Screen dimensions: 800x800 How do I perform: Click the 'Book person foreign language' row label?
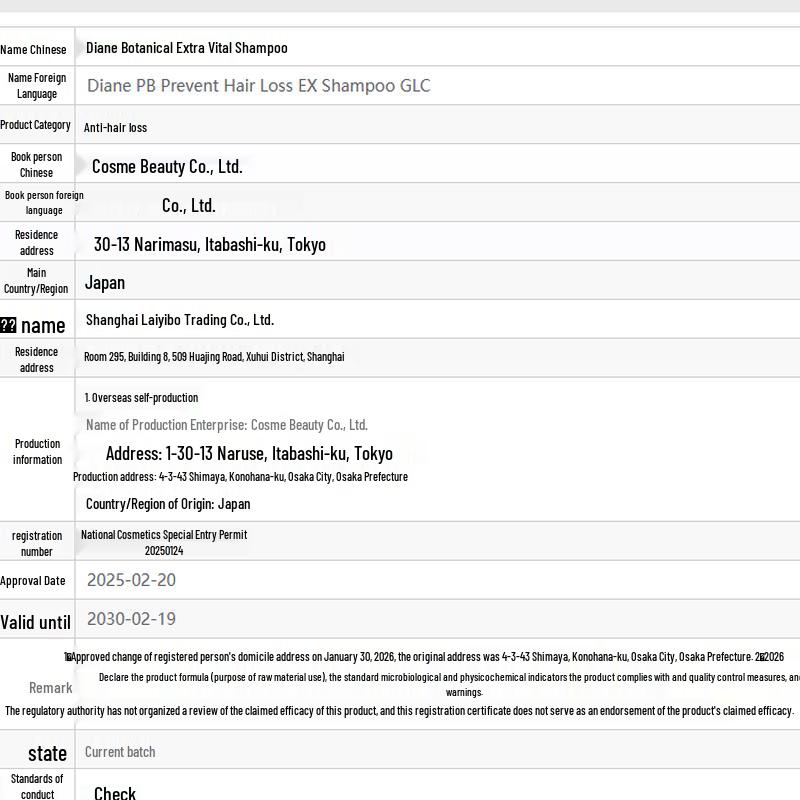coord(44,203)
